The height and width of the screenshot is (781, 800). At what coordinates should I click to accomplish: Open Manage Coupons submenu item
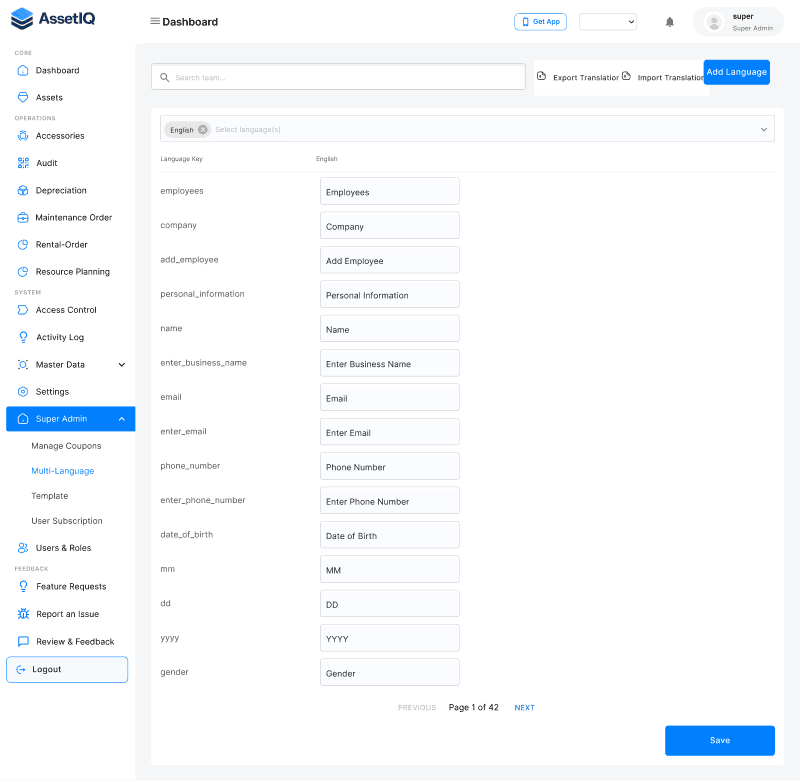(x=66, y=446)
